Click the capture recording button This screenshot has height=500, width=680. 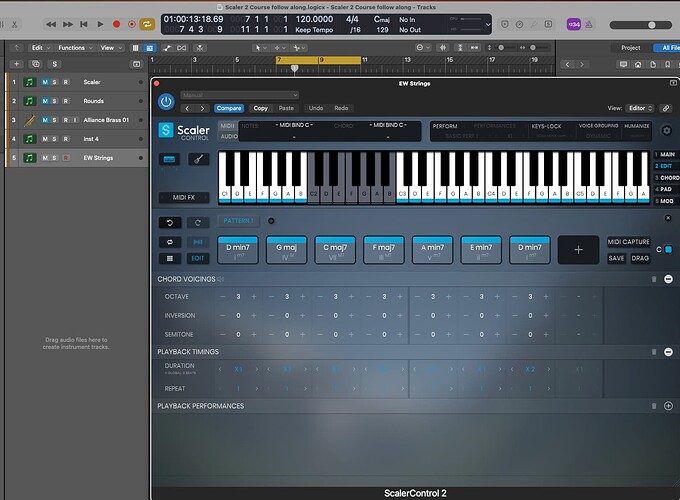(x=132, y=24)
